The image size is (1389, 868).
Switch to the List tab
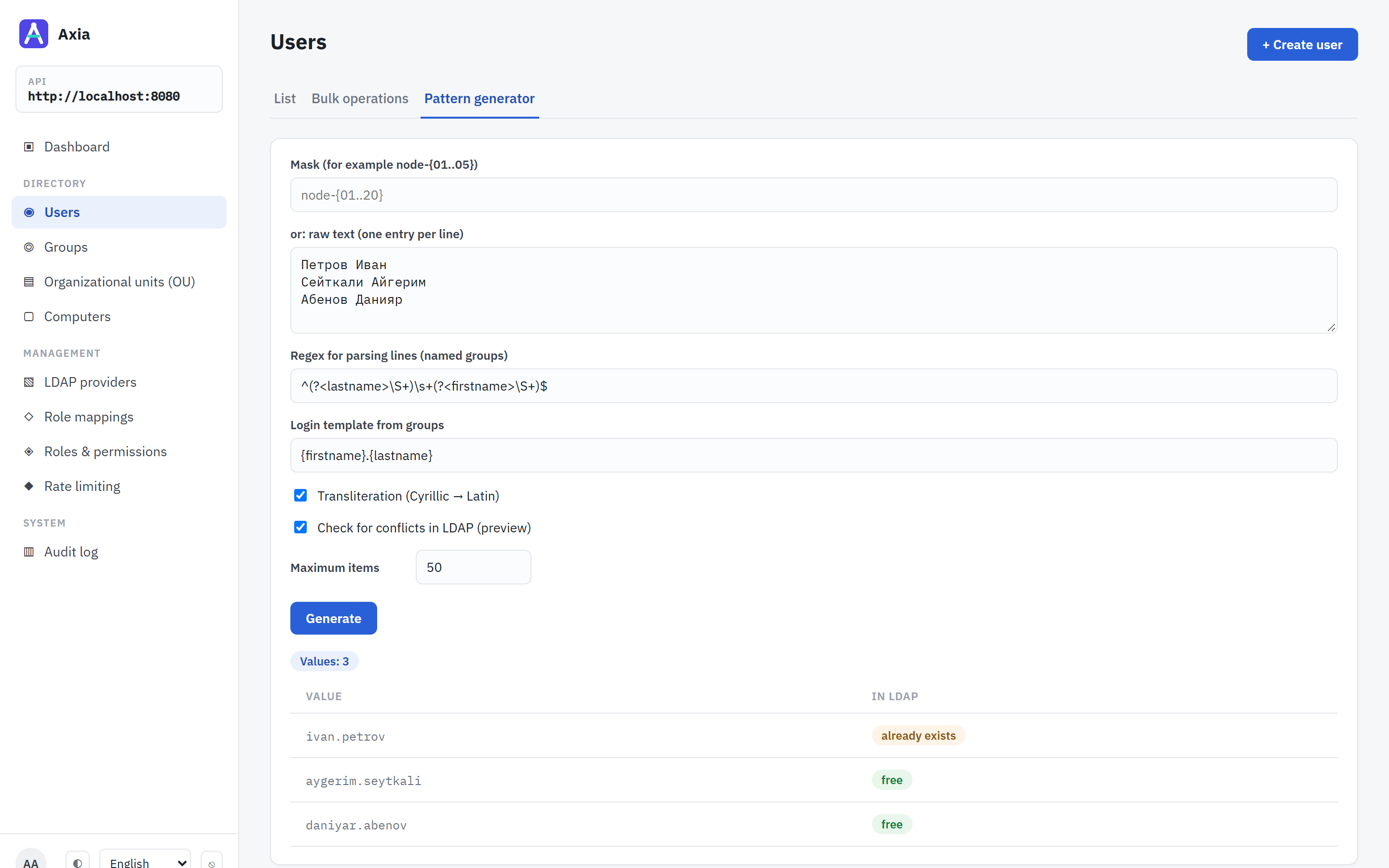285,98
